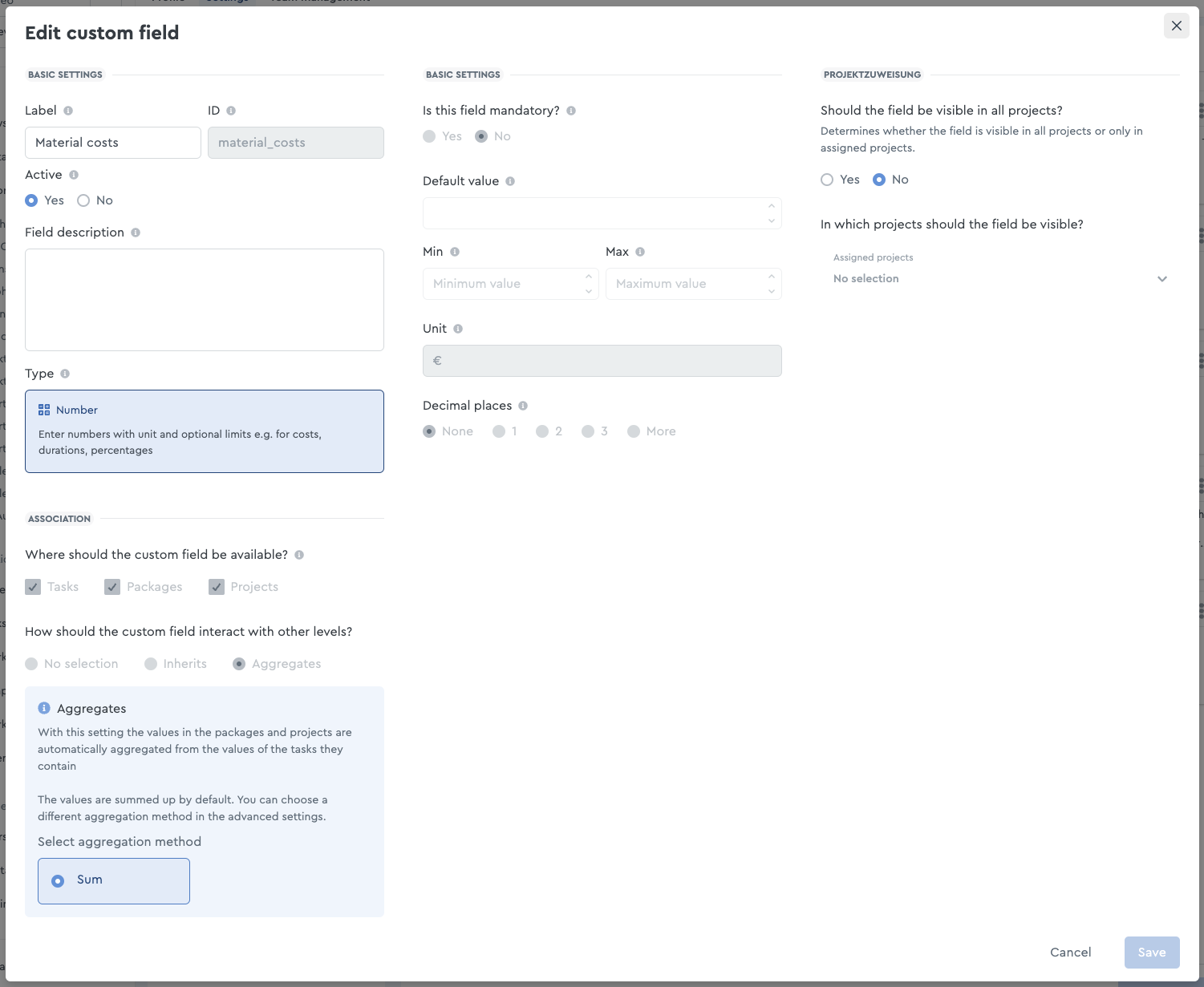Close the Edit custom field dialog
Screen dimensions: 1204x987
click(1177, 26)
